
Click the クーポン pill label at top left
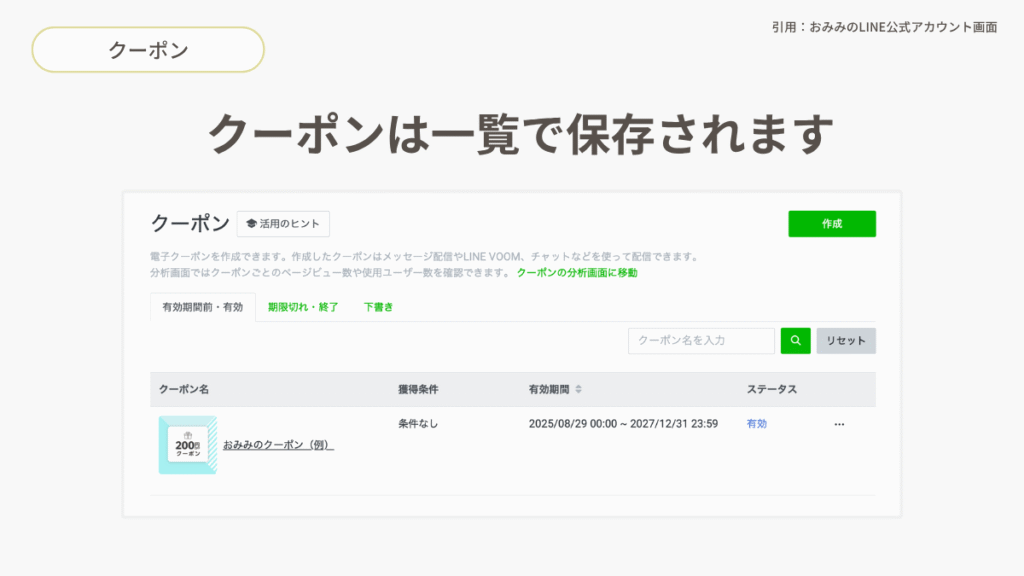pos(148,50)
